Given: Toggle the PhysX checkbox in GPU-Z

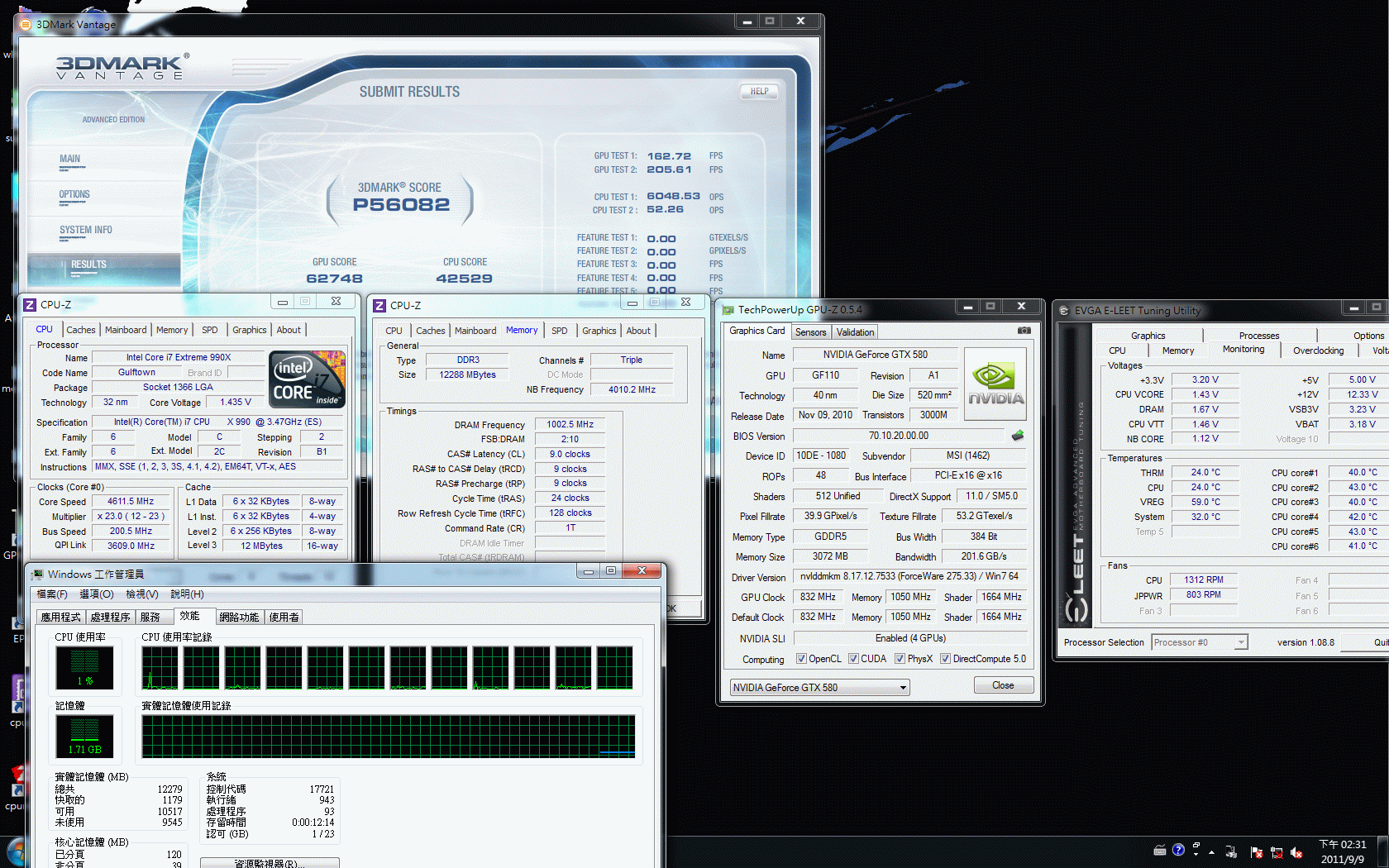Looking at the screenshot, I should pos(900,659).
